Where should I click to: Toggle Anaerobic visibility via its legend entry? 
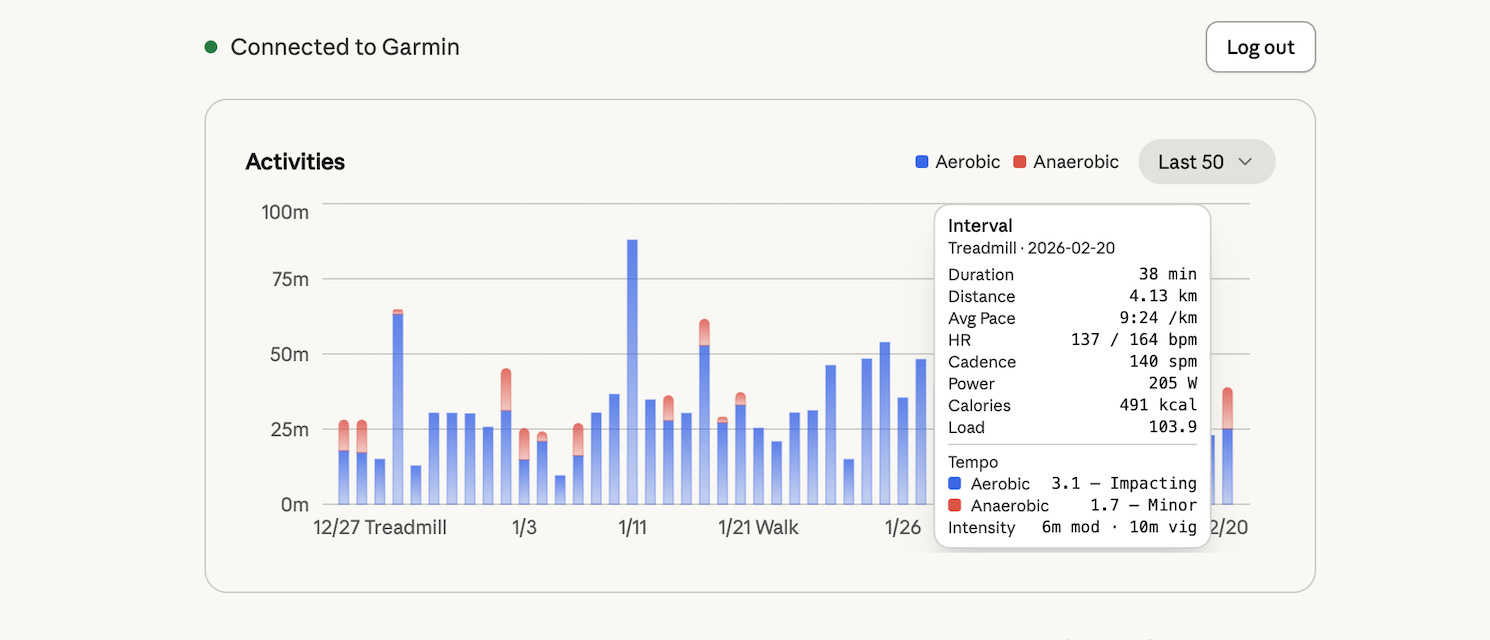(x=1065, y=161)
